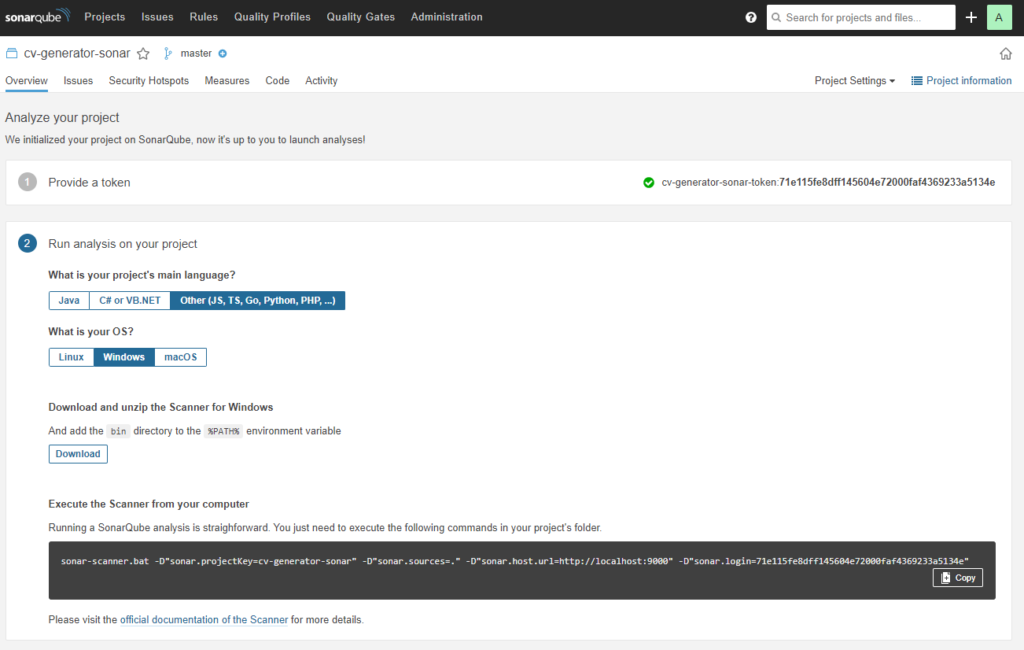The image size is (1024, 650).
Task: Click the list icon of Project information
Action: point(917,81)
